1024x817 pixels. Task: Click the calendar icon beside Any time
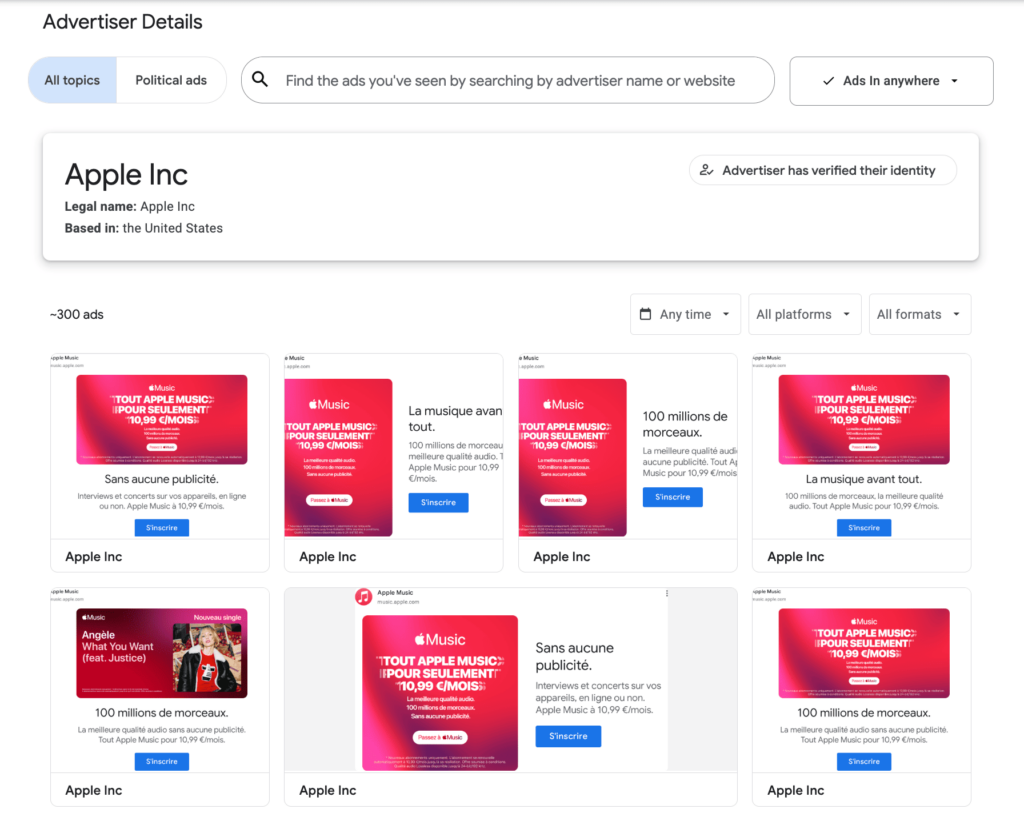coord(645,314)
